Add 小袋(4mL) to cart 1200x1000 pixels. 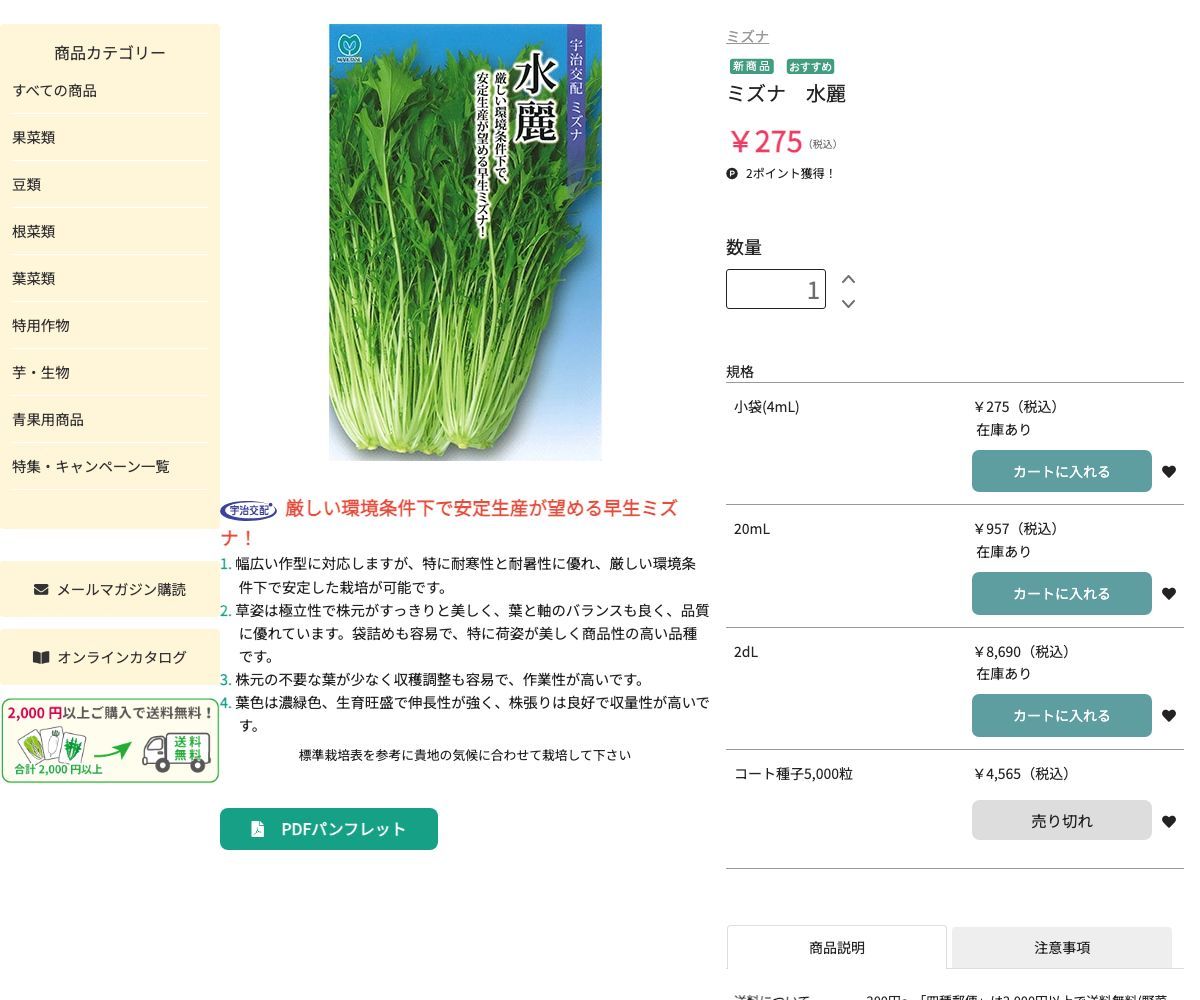pos(1061,472)
